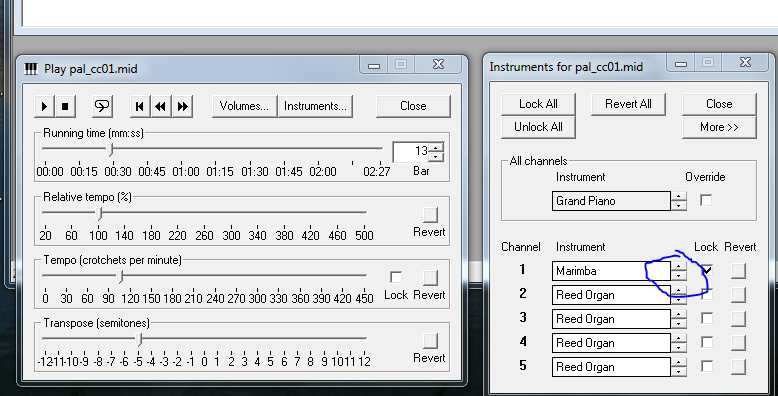778x396 pixels.
Task: Close Instruments window with title bar X
Action: click(745, 64)
